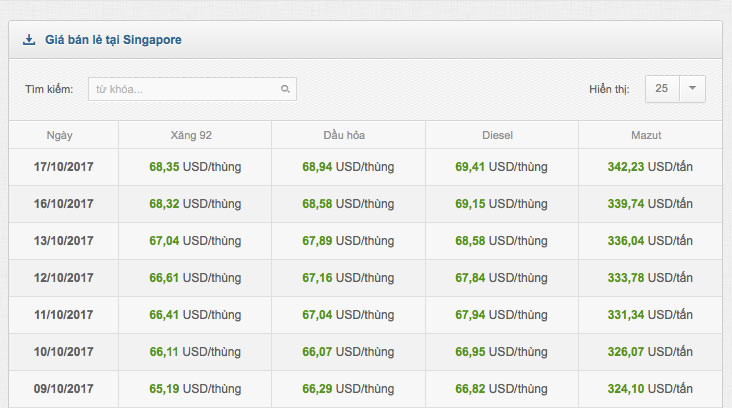
Task: Click Dầu hỏa price 67,04 USD/thùng
Action: pos(348,315)
